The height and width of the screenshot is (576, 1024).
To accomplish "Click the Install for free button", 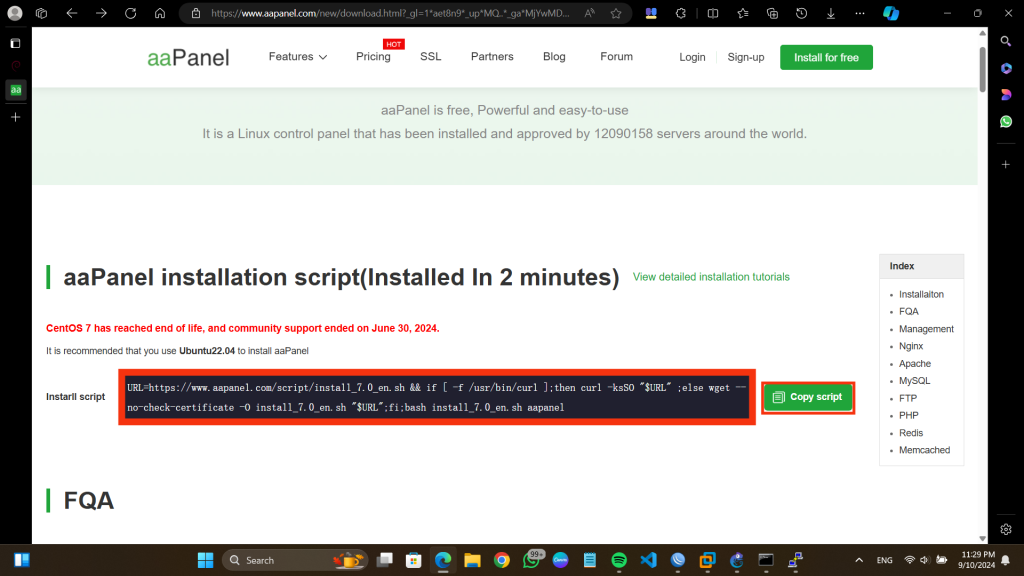I will (x=826, y=58).
